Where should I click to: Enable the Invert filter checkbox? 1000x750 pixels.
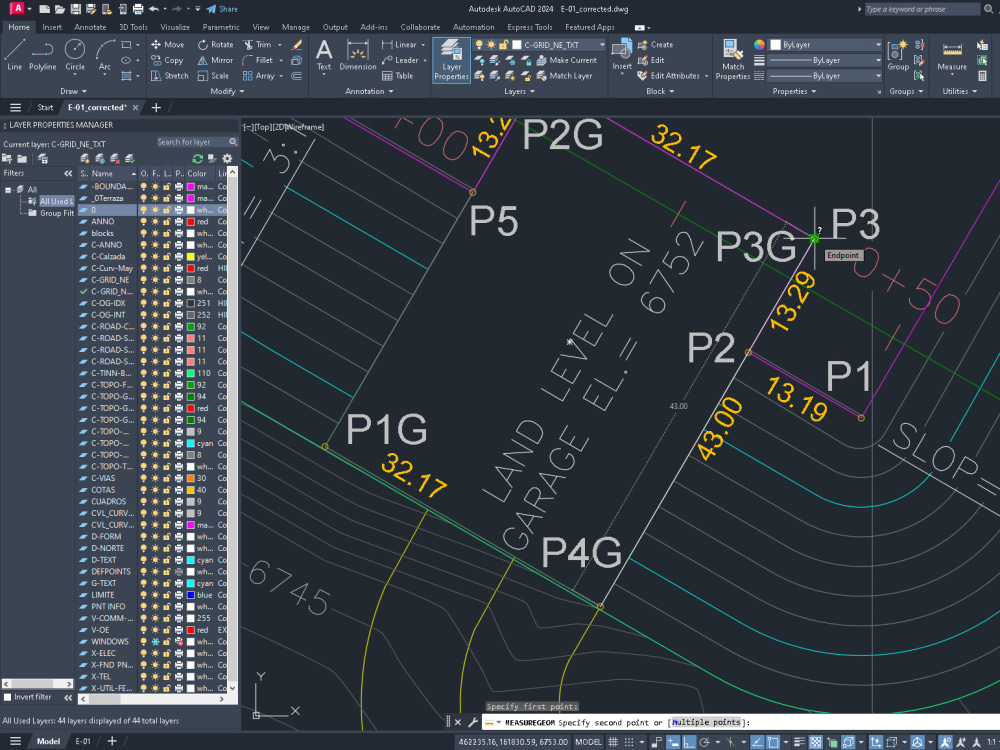[x=7, y=696]
